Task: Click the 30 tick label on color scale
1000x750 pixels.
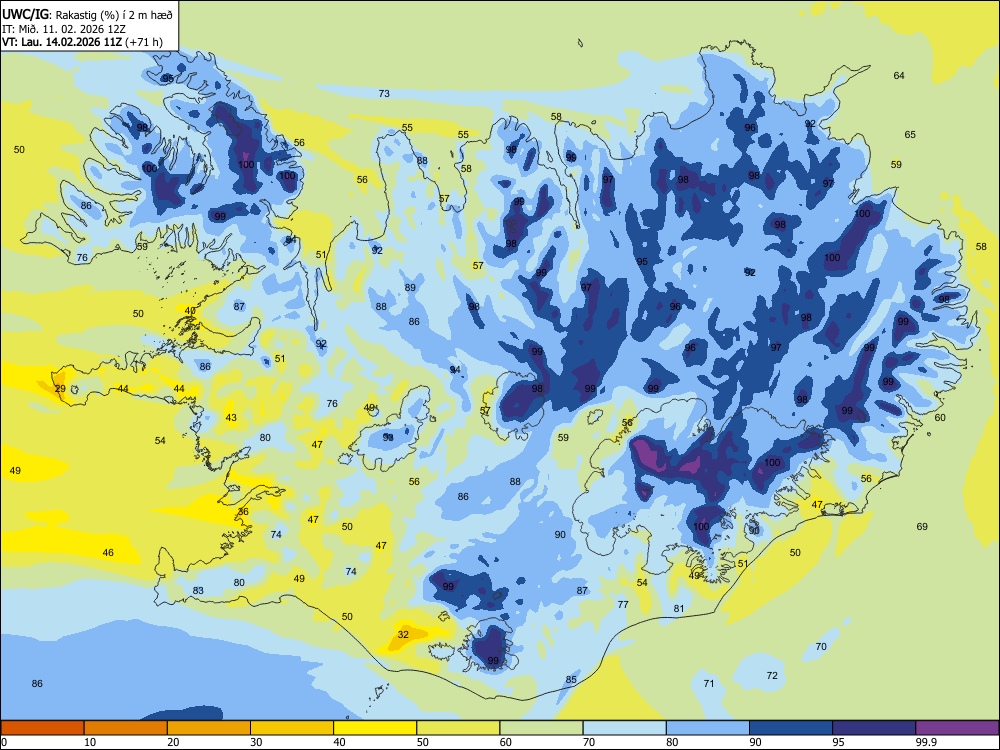Action: point(256,742)
